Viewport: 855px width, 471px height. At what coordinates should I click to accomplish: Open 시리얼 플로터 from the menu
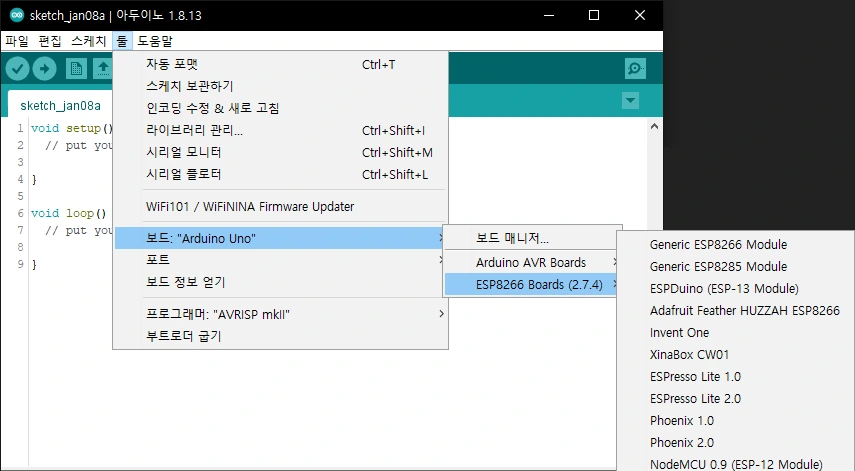click(x=281, y=174)
